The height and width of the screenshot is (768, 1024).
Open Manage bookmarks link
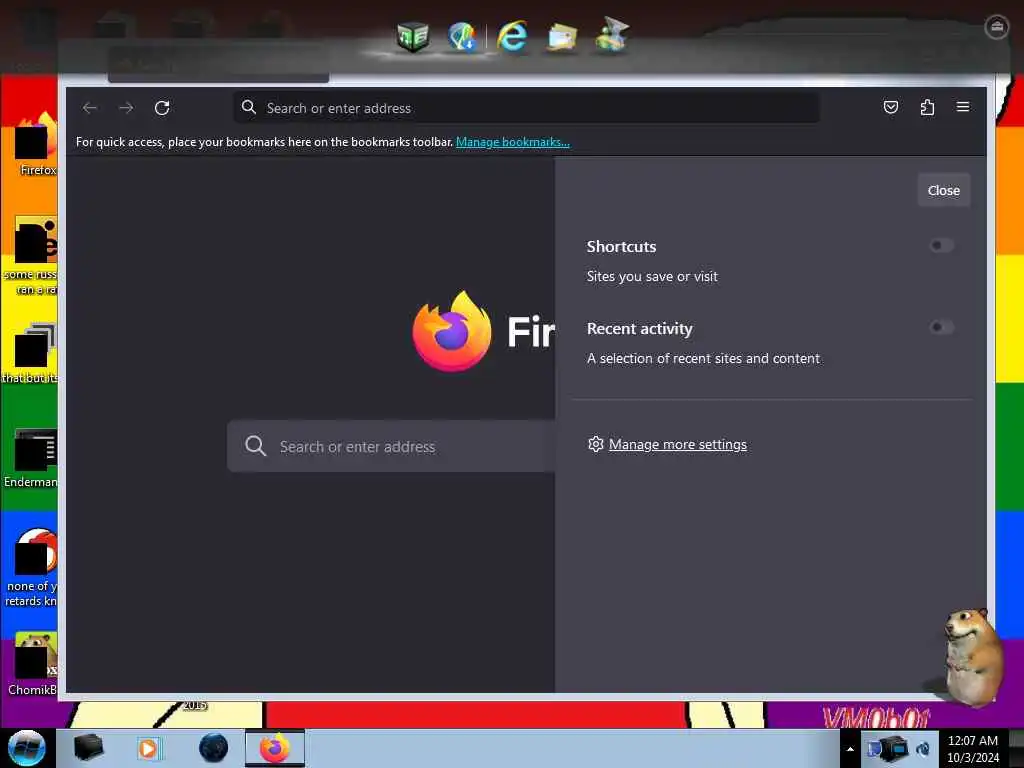coord(513,142)
